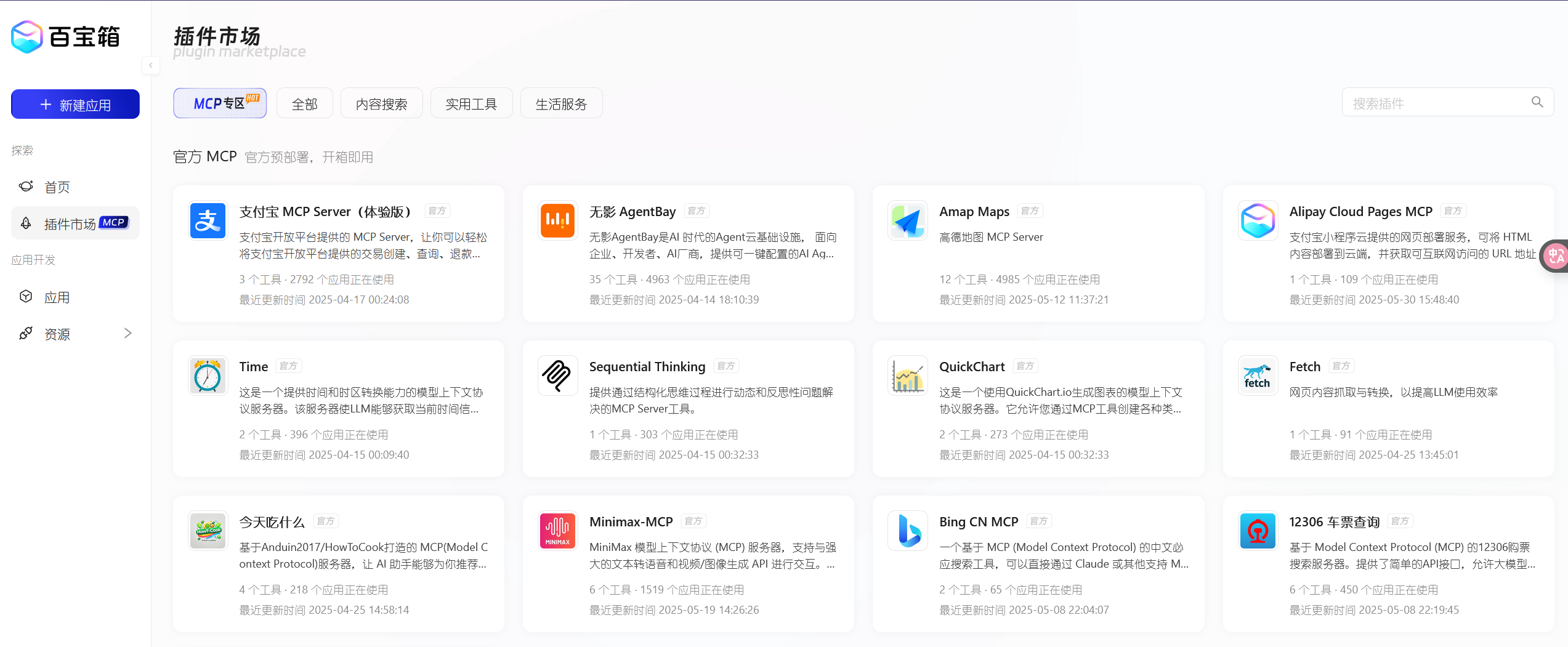The image size is (1568, 647).
Task: Open the 支付宝 MCP Server（体验版）title
Action: (325, 212)
